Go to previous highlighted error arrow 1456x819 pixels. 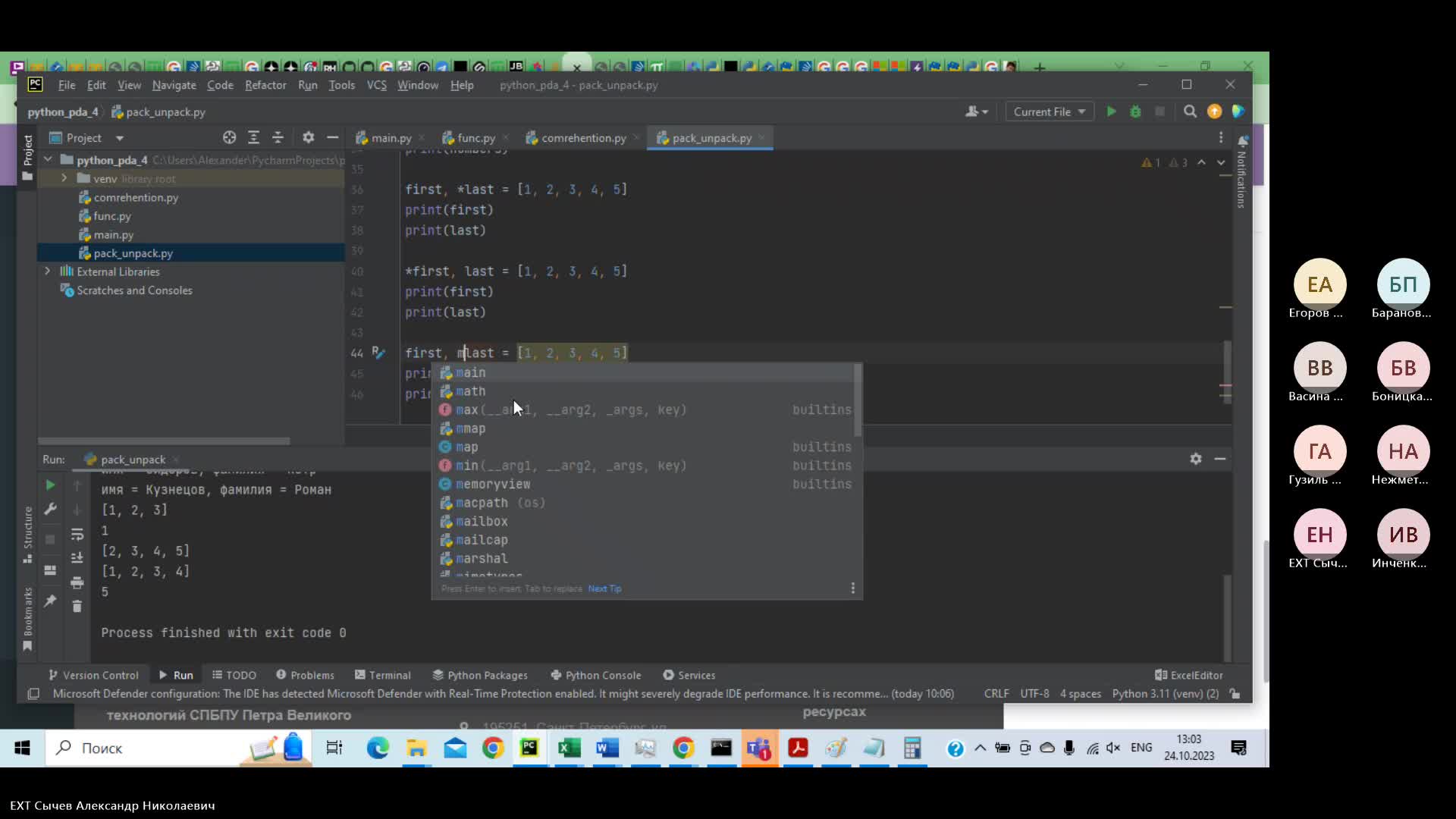pyautogui.click(x=1201, y=162)
